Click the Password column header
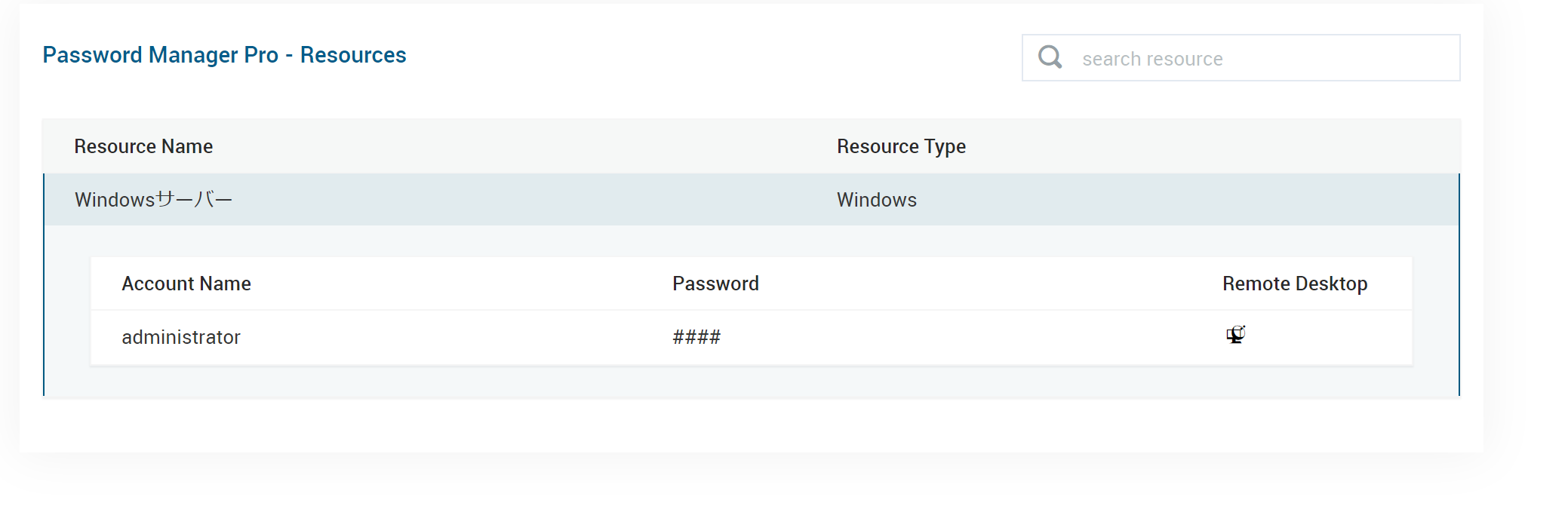Viewport: 1568px width, 509px height. pyautogui.click(x=715, y=284)
